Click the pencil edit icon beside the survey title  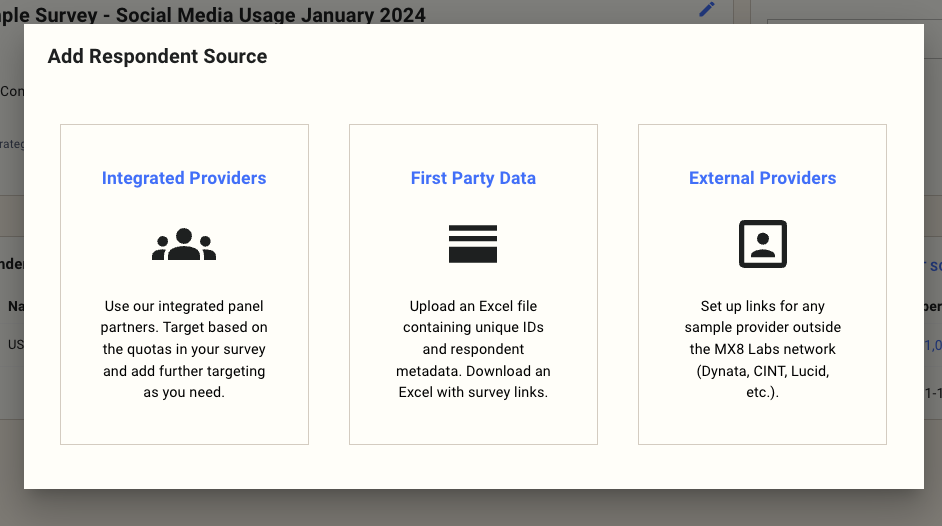coord(707,10)
